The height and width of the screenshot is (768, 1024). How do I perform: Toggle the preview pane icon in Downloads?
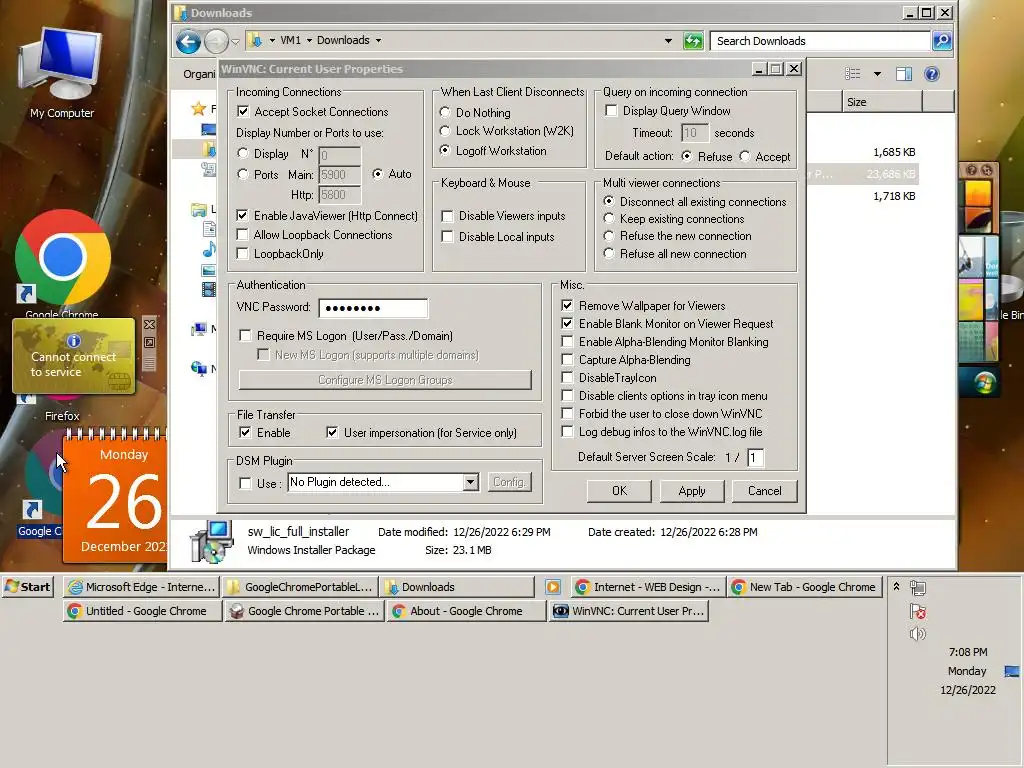click(x=904, y=74)
